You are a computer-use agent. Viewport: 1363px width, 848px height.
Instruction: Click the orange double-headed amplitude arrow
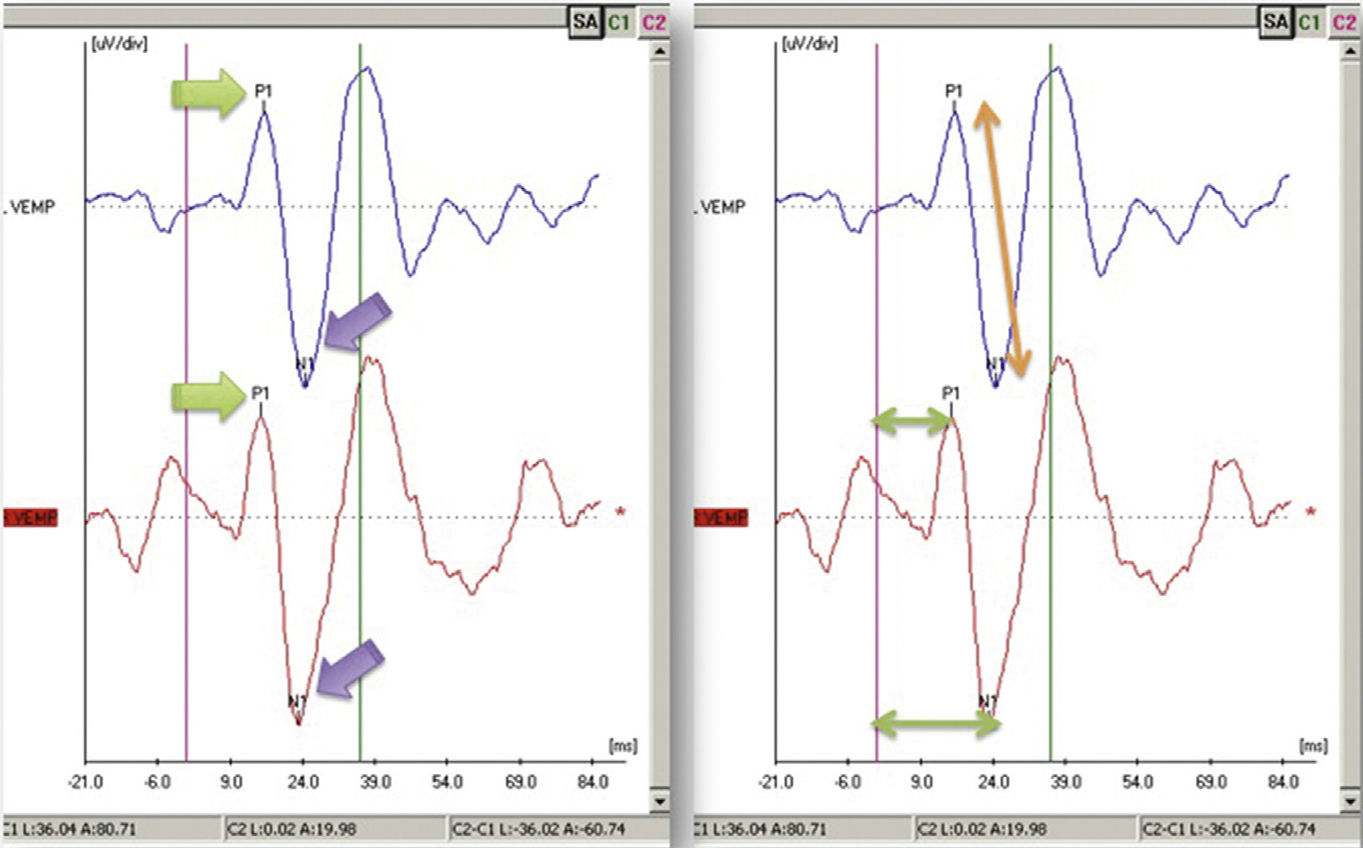tap(1002, 239)
